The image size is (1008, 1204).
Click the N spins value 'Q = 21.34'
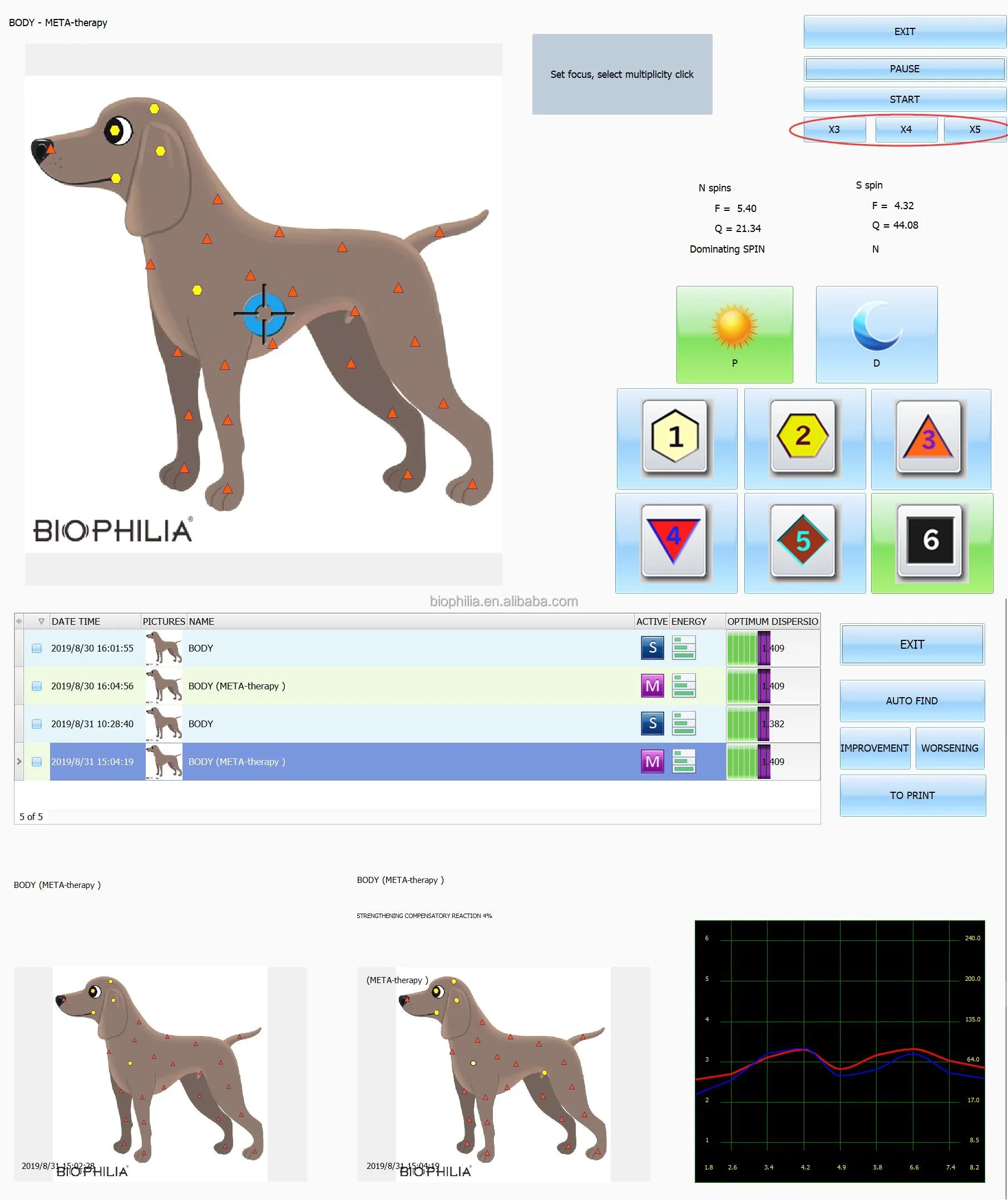(x=738, y=228)
